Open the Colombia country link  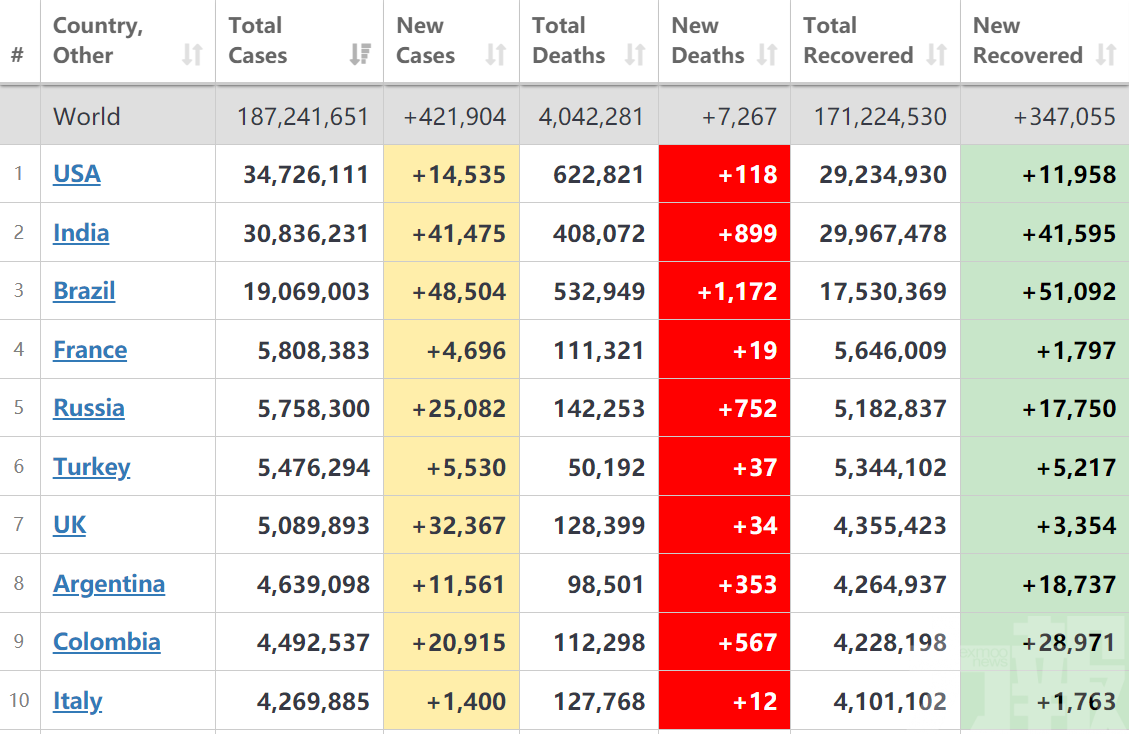[107, 643]
